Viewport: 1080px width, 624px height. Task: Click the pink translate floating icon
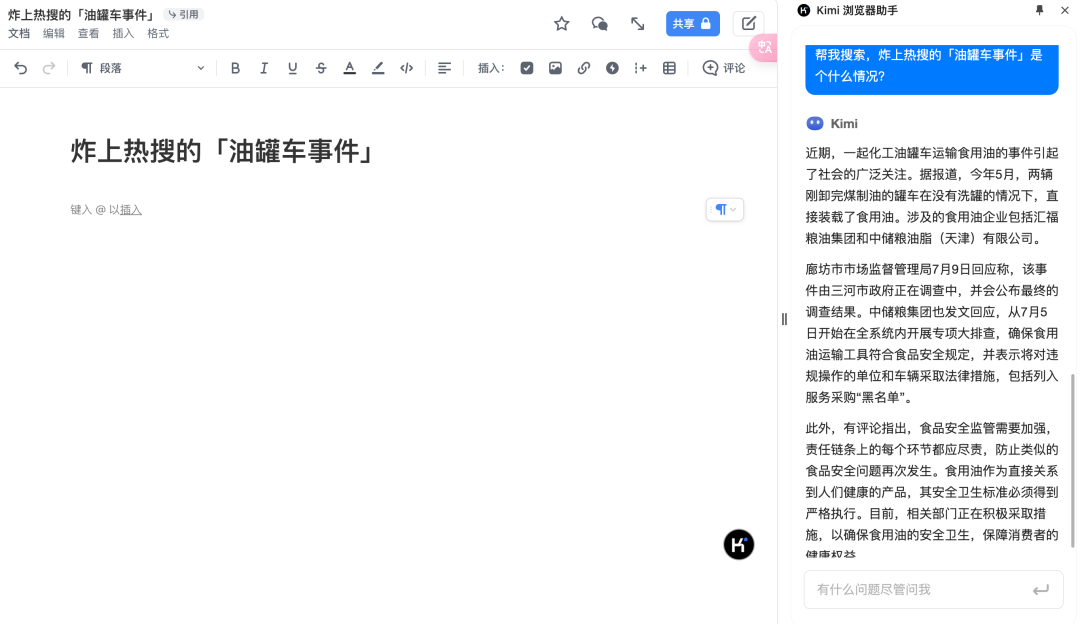tap(764, 48)
